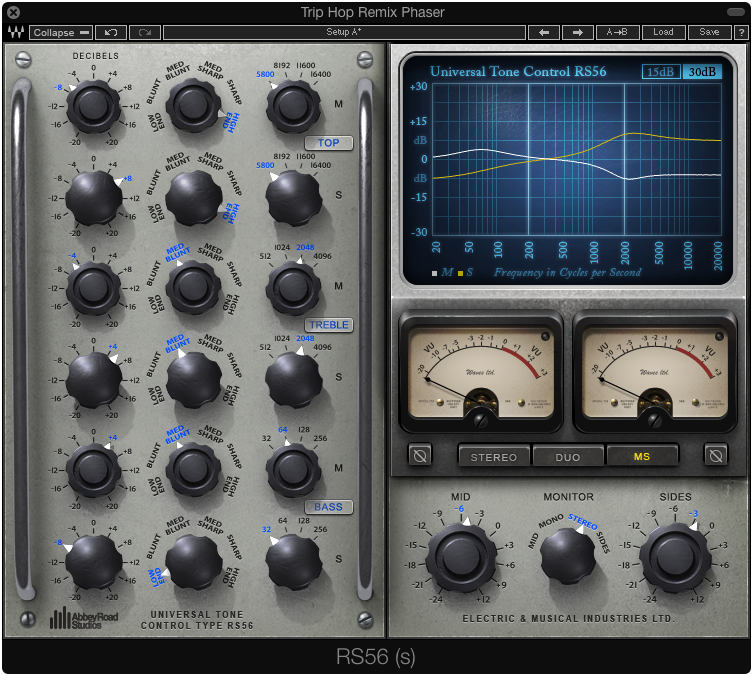Click the Abbey Road Studios logo

pos(84,618)
